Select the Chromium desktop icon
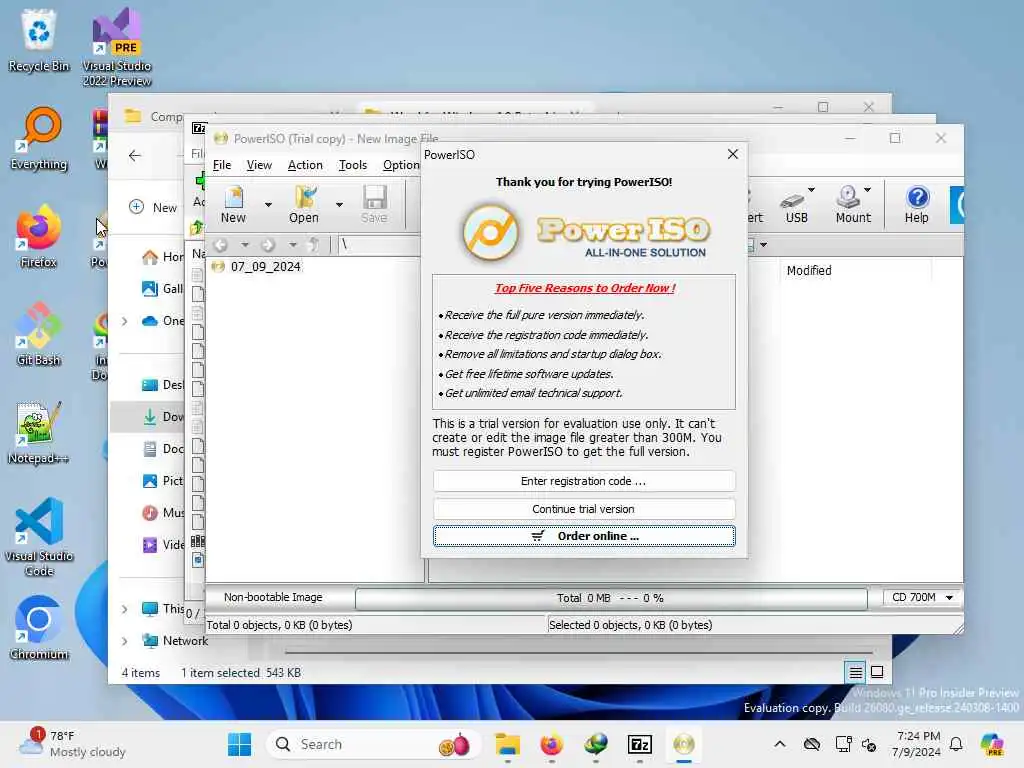The height and width of the screenshot is (768, 1024). pyautogui.click(x=39, y=628)
